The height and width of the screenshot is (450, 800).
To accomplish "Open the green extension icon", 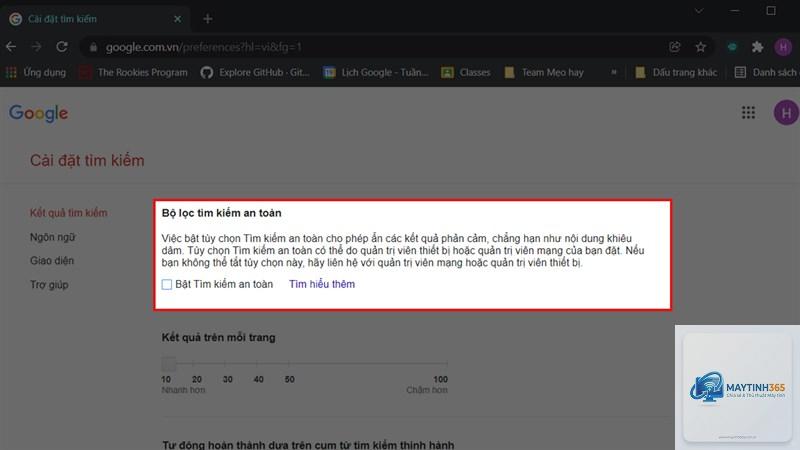I will (732, 47).
